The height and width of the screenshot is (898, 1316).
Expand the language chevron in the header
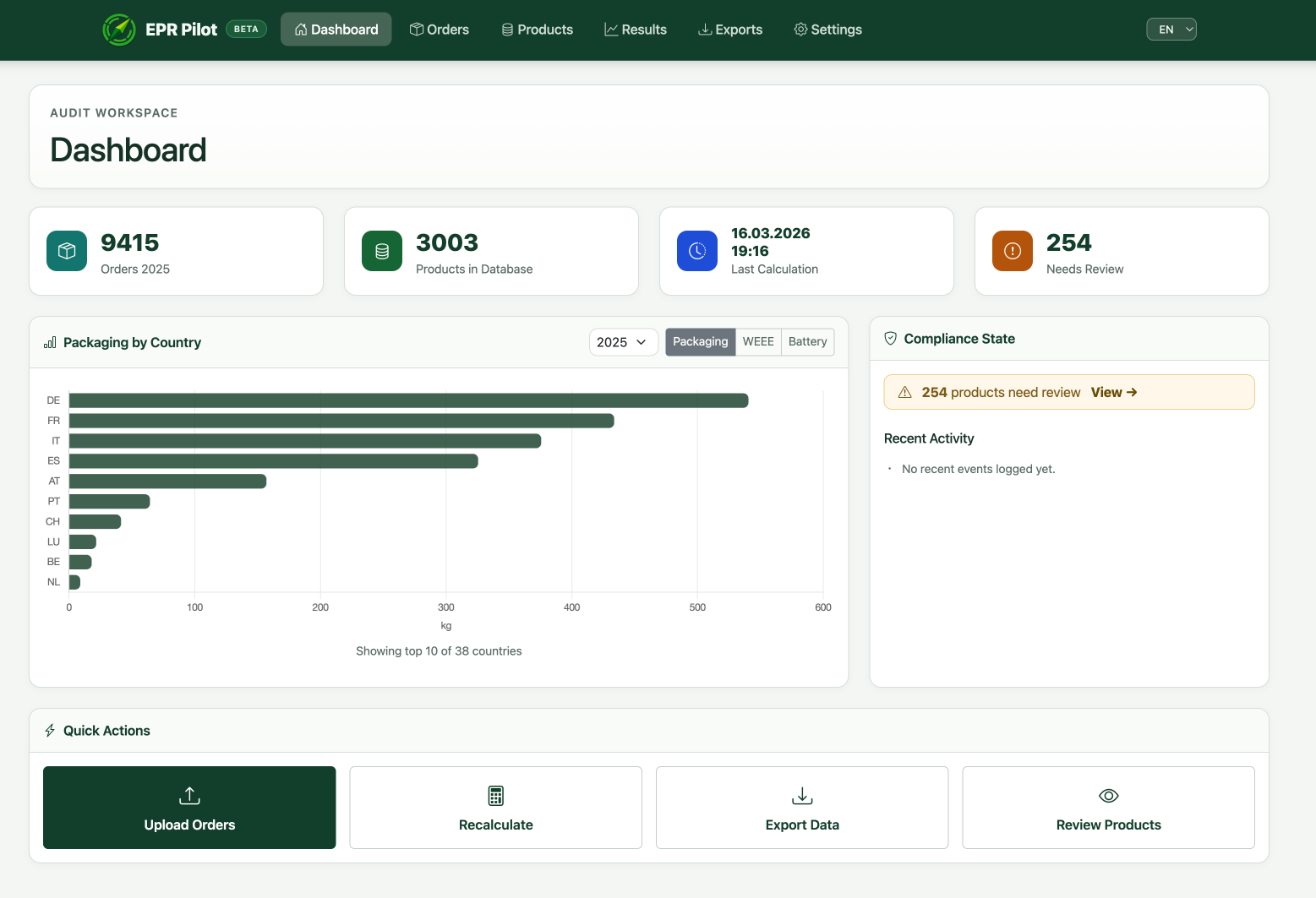point(1186,28)
